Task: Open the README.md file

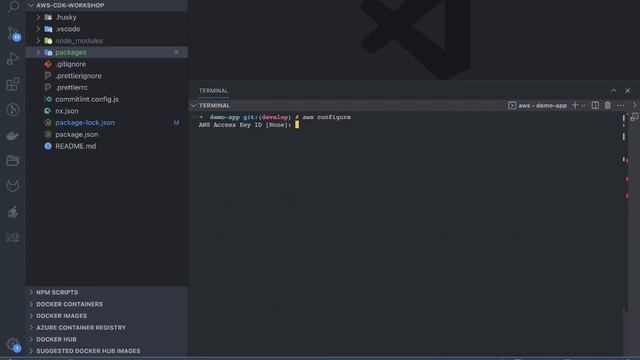Action: (x=107, y=146)
